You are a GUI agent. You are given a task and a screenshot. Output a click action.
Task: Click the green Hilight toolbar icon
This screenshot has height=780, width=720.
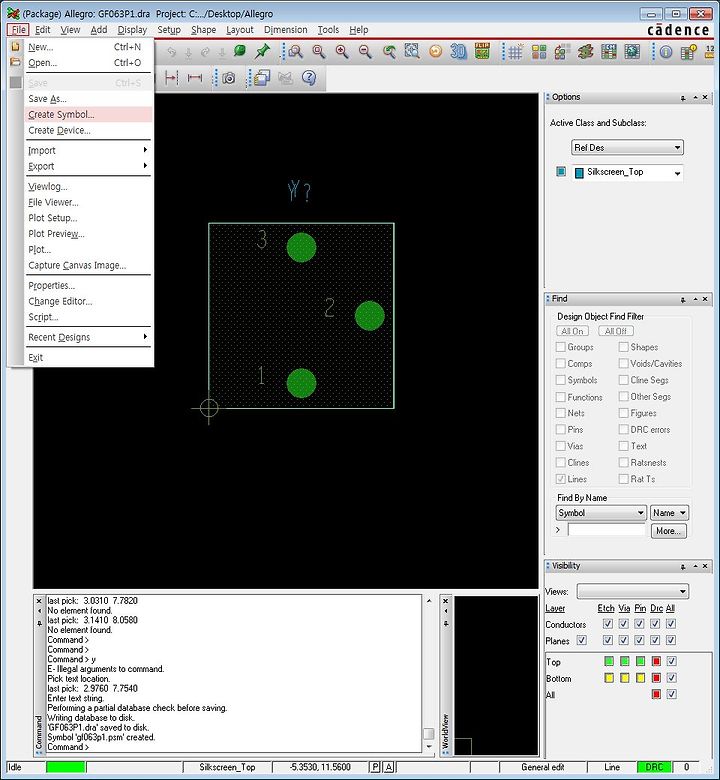240,51
